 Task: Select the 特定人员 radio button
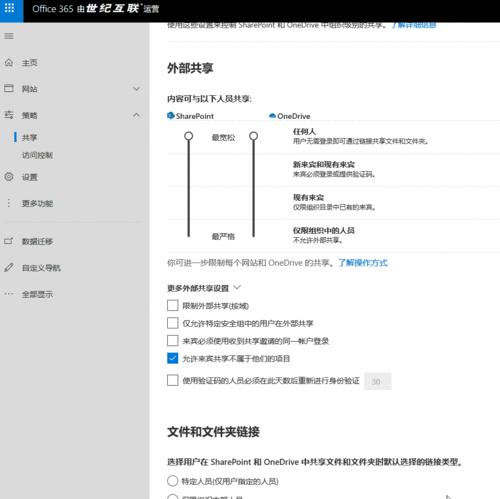click(173, 481)
